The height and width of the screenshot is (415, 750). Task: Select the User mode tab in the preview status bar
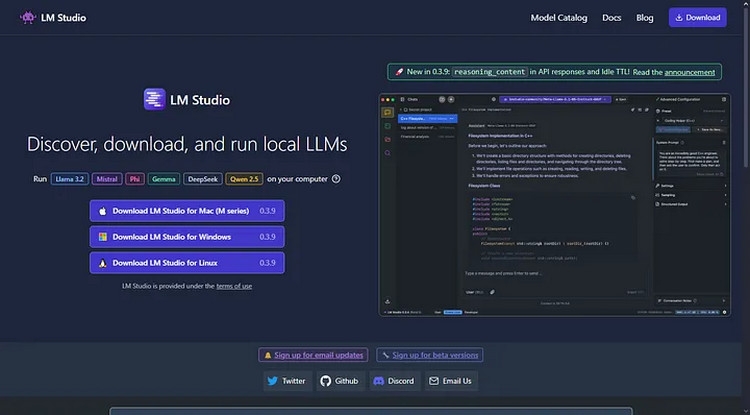pyautogui.click(x=438, y=312)
